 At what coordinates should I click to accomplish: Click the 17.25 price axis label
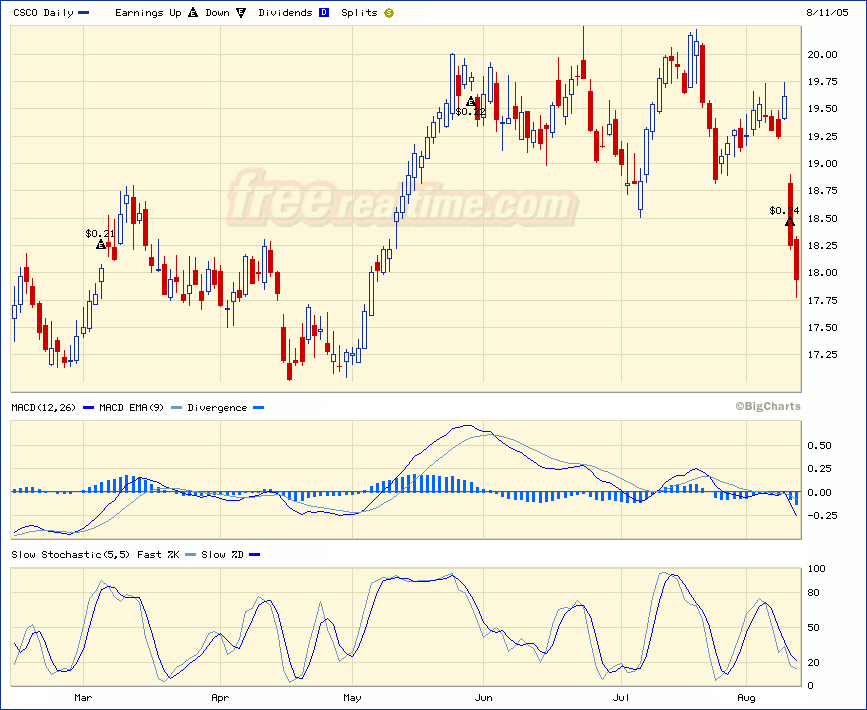pos(823,354)
